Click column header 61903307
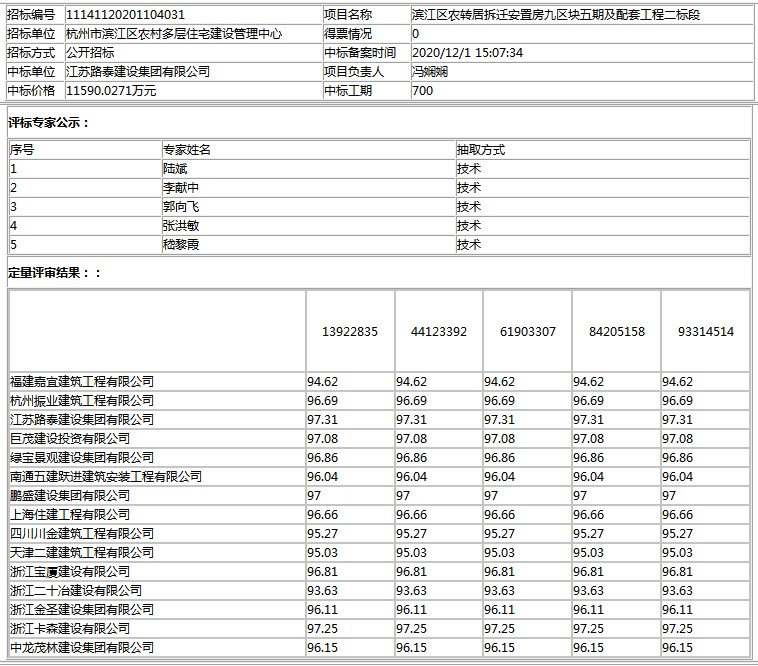This screenshot has height=666, width=758. [x=528, y=332]
